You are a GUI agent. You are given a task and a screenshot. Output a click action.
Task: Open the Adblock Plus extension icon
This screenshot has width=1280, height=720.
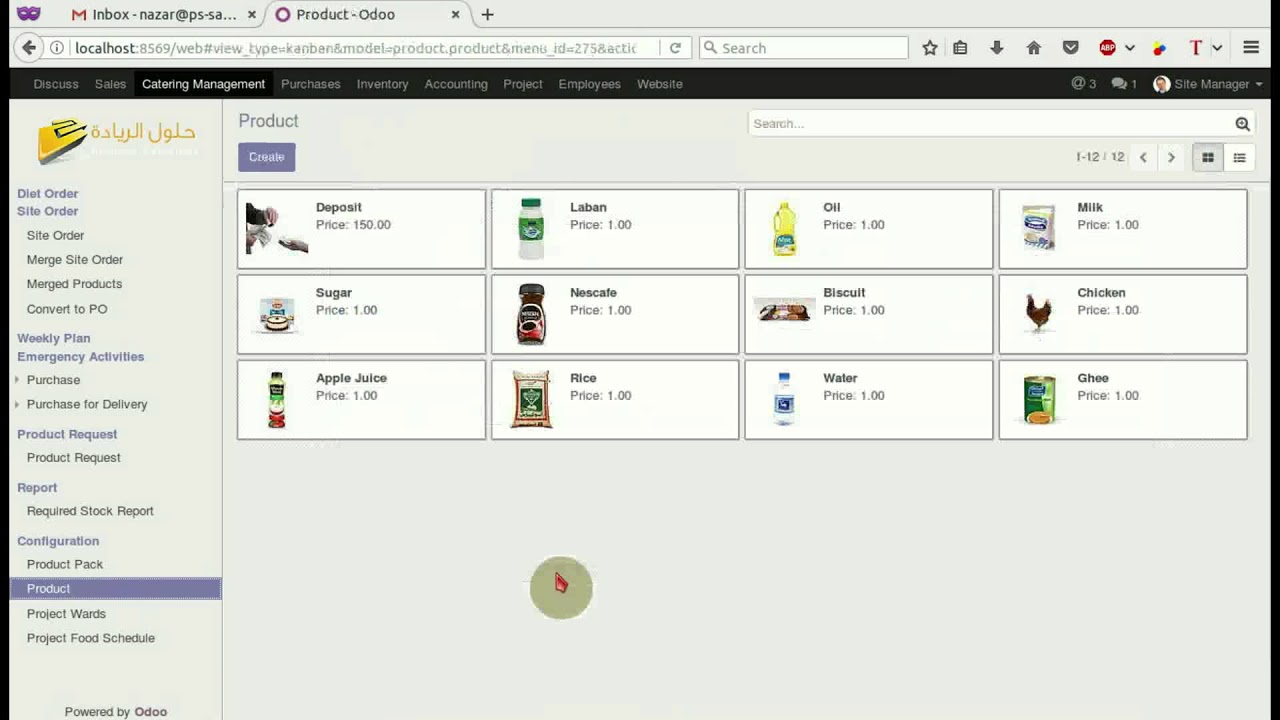tap(1107, 48)
